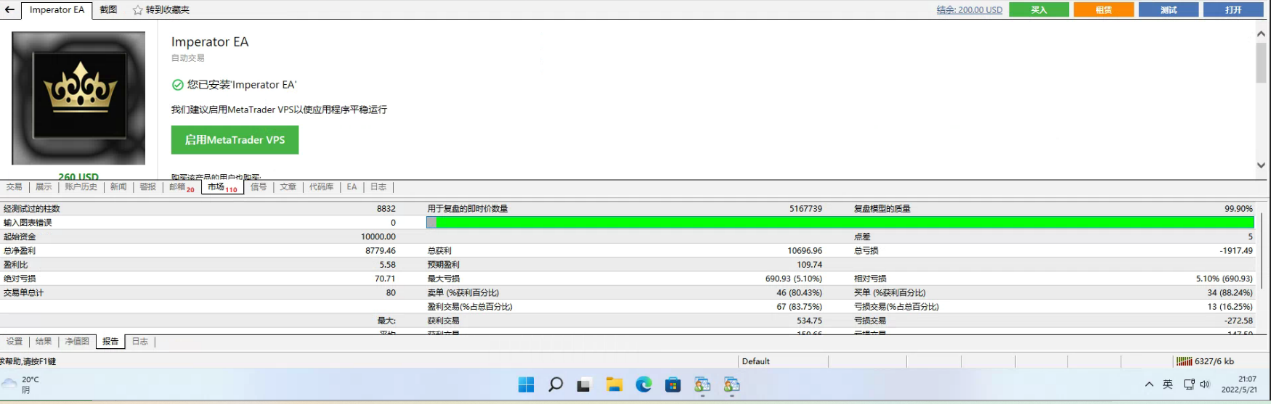Click the green checkmark beside 您已安装
The width and height of the screenshot is (1271, 404).
click(177, 85)
